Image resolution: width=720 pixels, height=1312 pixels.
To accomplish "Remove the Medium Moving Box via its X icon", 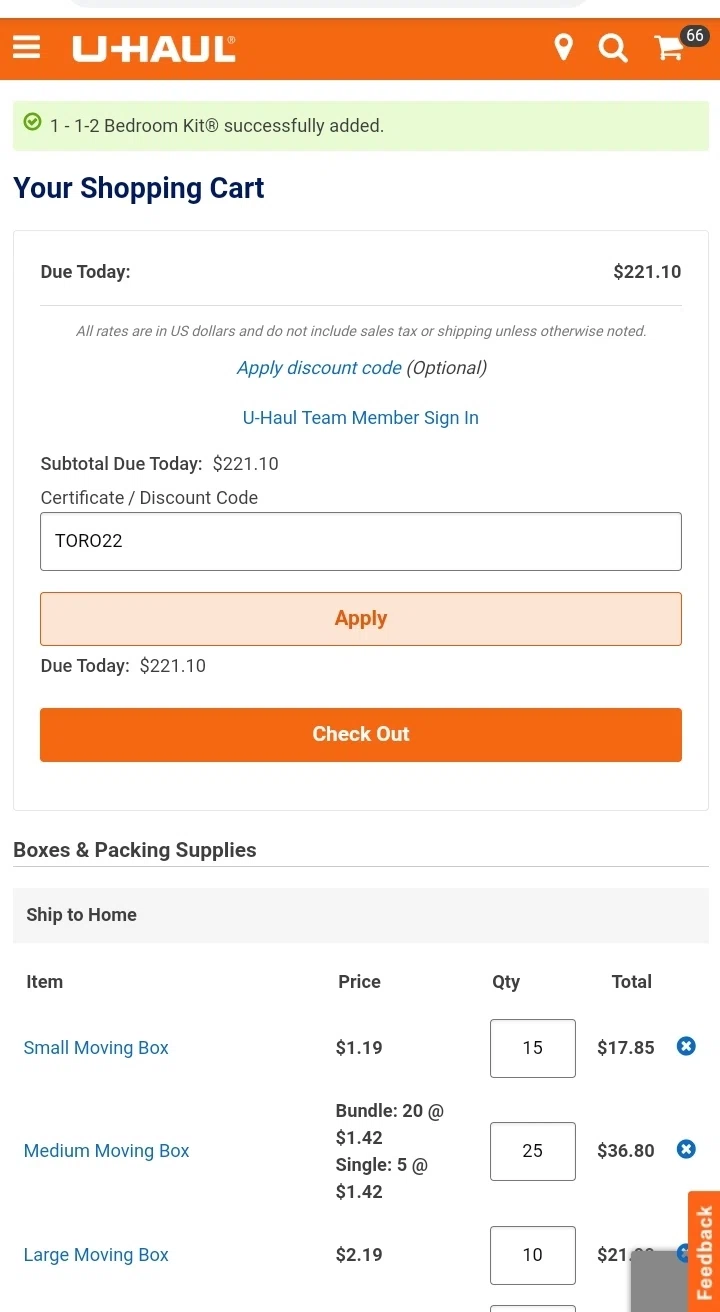I will click(686, 1149).
